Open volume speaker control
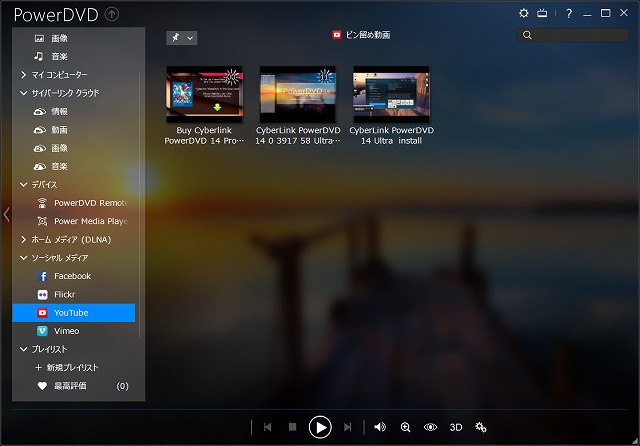 coord(380,427)
